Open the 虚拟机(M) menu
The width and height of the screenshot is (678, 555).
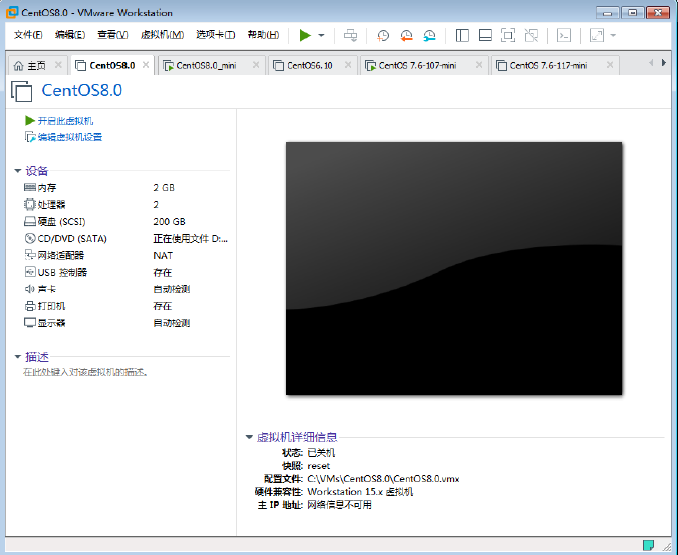[x=162, y=35]
